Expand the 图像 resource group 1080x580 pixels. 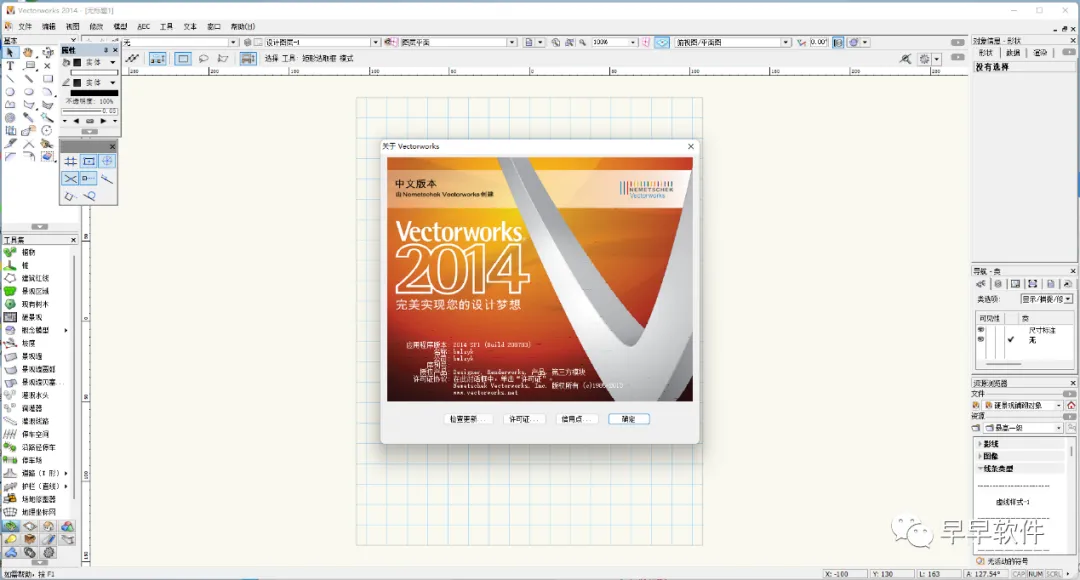(980, 456)
